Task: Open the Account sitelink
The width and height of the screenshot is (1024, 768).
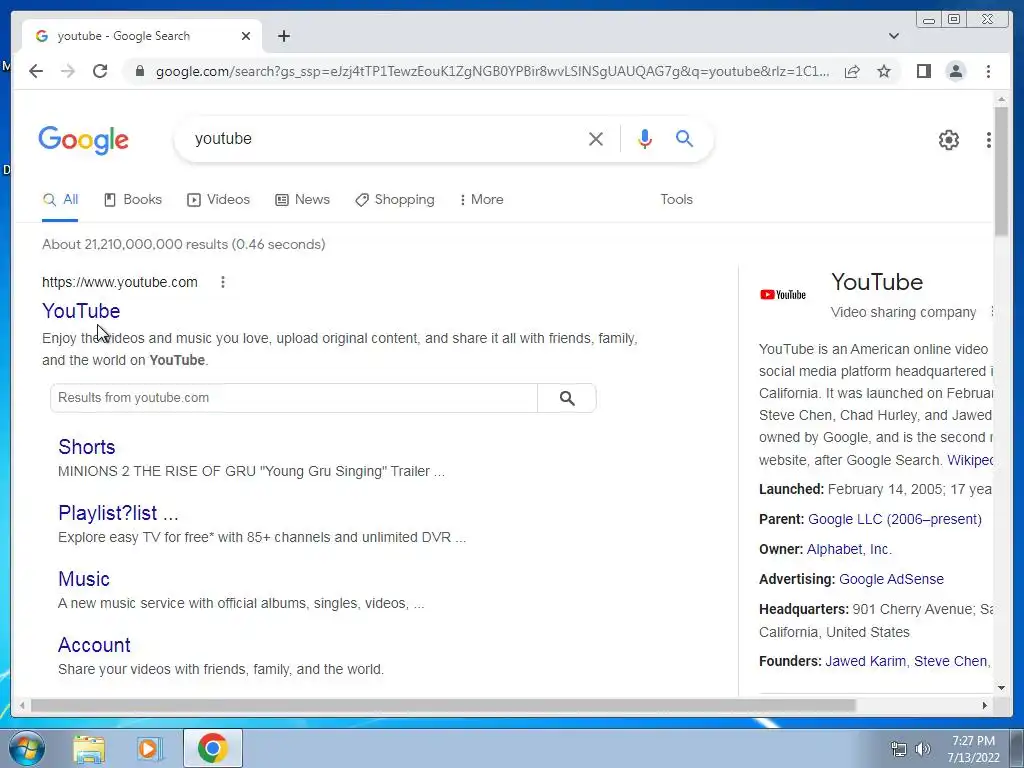Action: (x=94, y=645)
